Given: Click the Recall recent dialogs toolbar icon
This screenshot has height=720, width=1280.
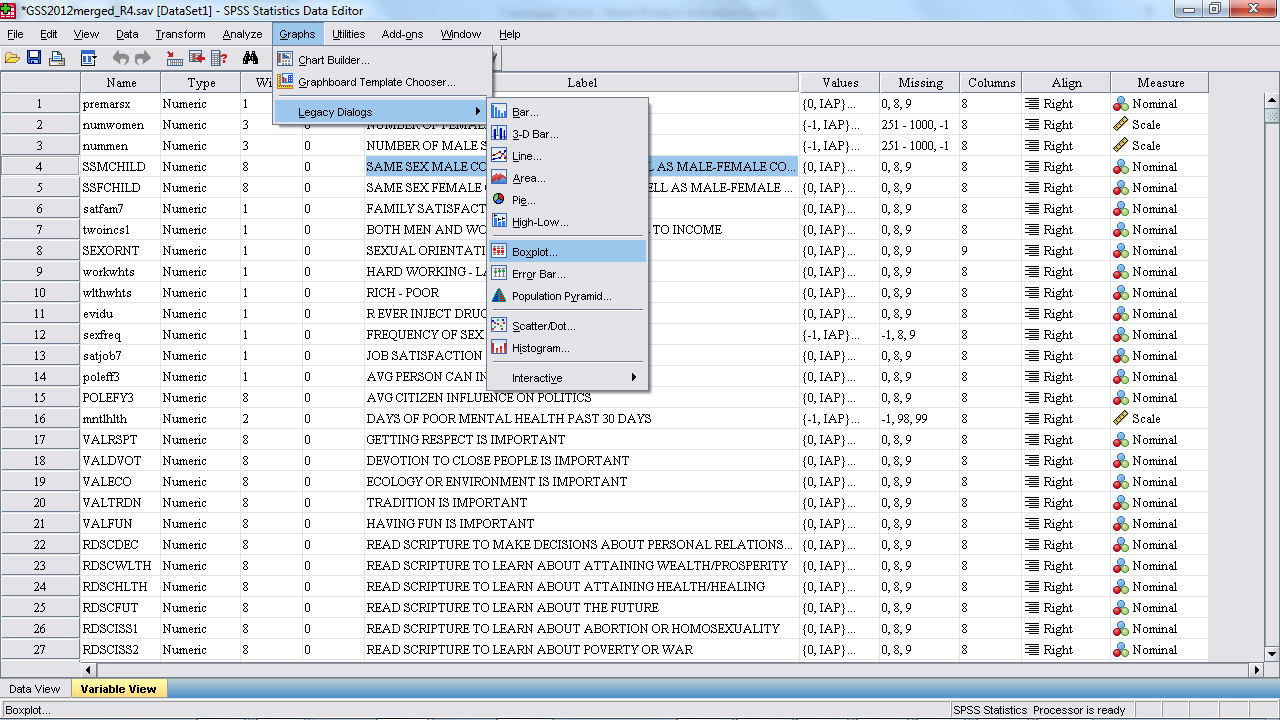Looking at the screenshot, I should (88, 58).
